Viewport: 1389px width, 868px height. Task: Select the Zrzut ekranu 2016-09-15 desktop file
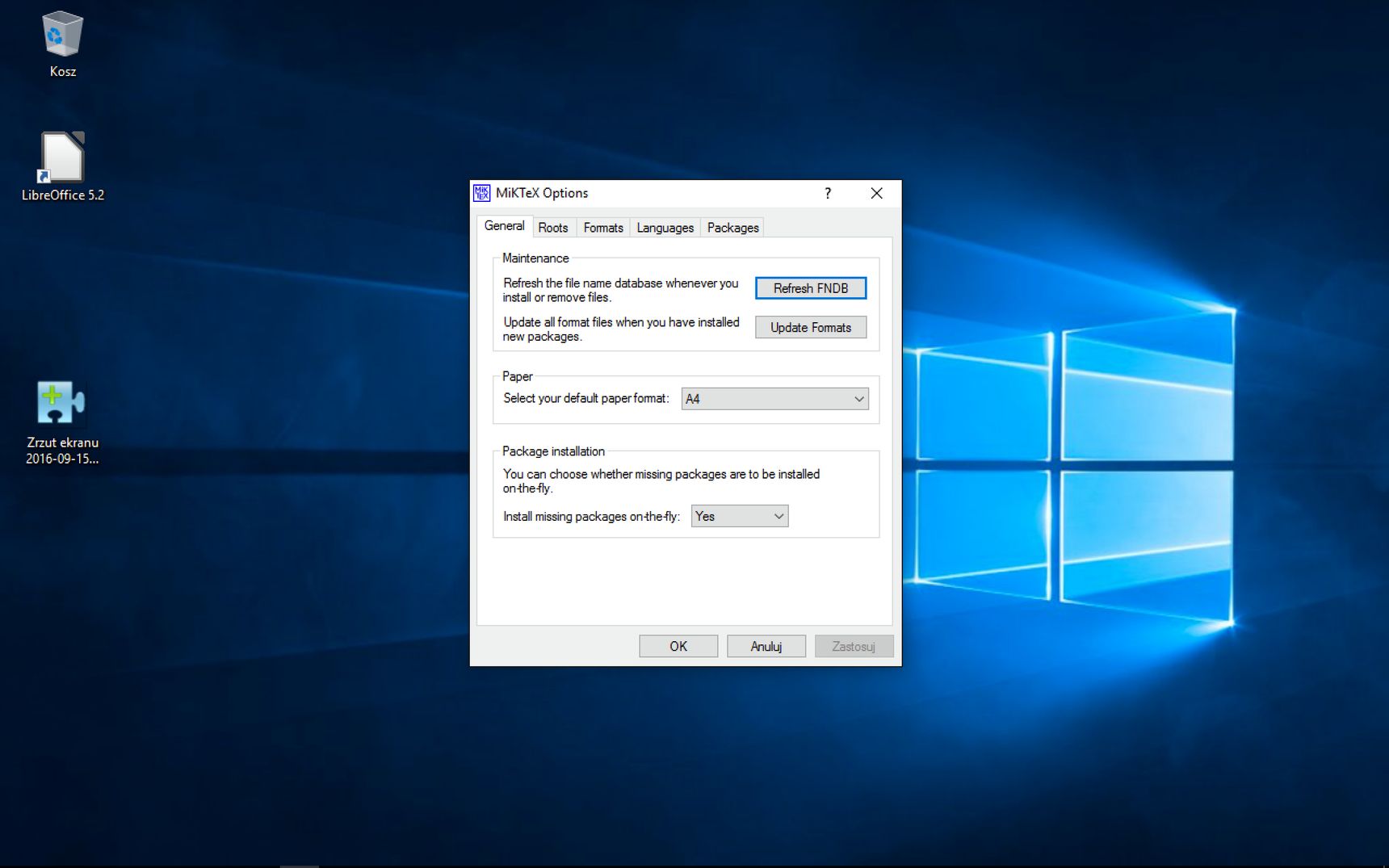tap(62, 423)
